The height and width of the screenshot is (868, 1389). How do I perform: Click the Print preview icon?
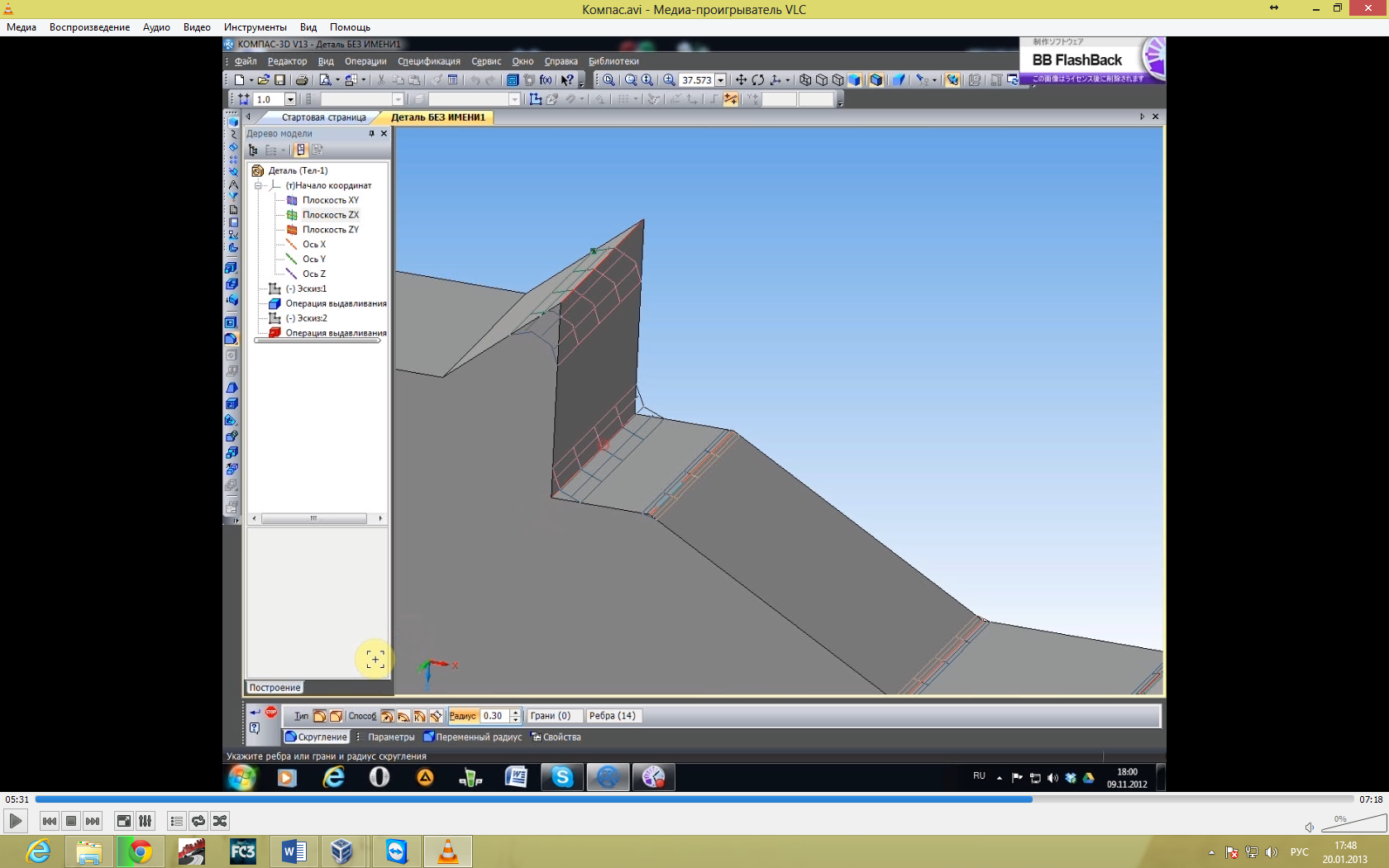(325, 80)
